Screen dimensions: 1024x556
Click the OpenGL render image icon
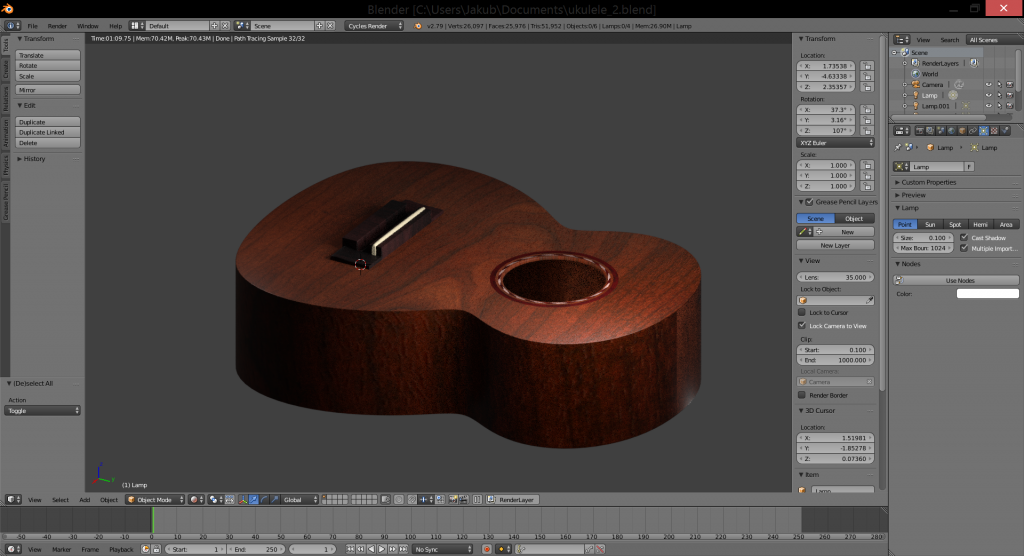453,499
